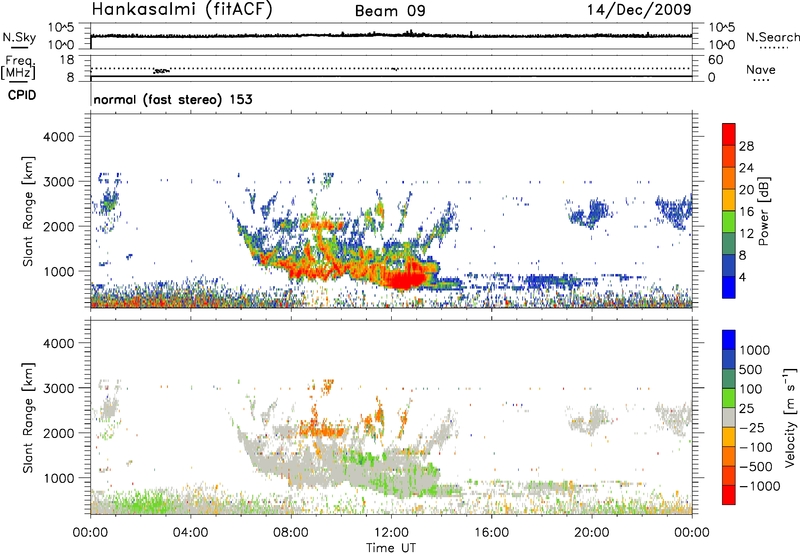The height and width of the screenshot is (554, 800).
Task: Click the "Slant Range [km]" label of power panel
Action: (x=28, y=211)
